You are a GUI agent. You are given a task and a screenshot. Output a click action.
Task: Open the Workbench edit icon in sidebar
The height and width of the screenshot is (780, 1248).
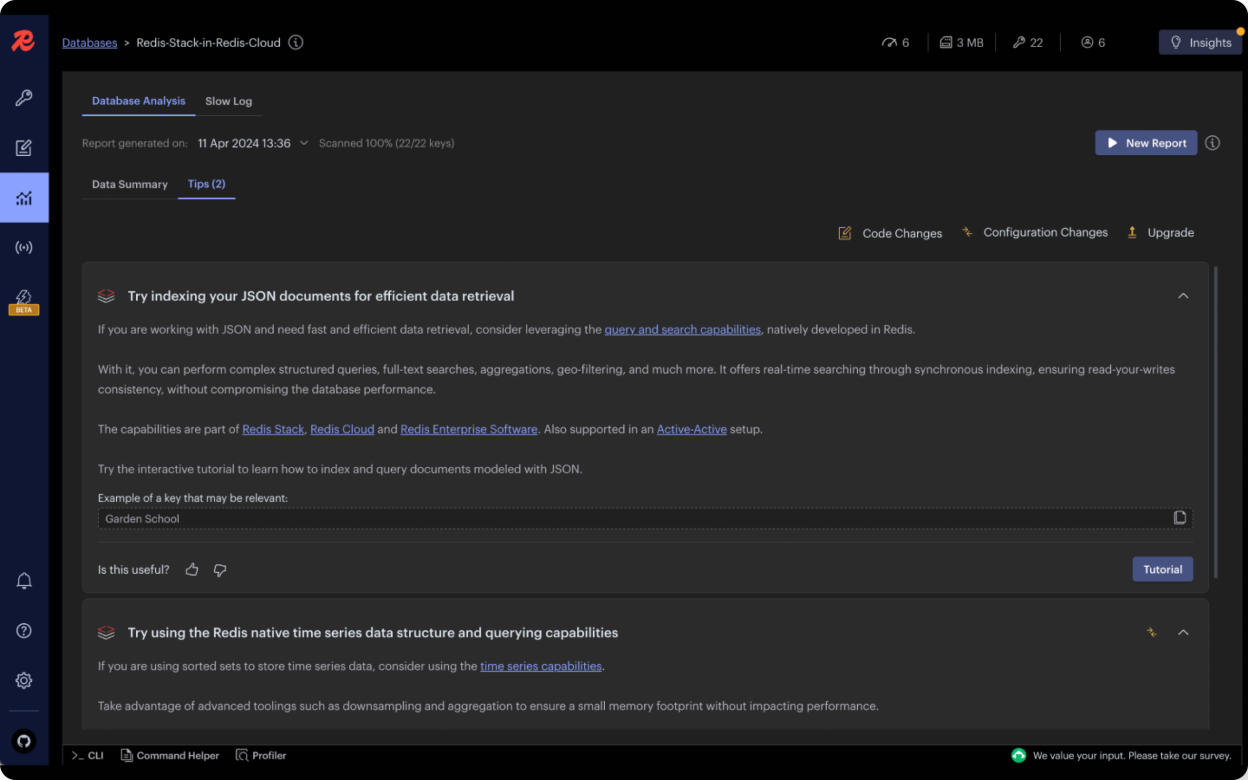pyautogui.click(x=24, y=148)
